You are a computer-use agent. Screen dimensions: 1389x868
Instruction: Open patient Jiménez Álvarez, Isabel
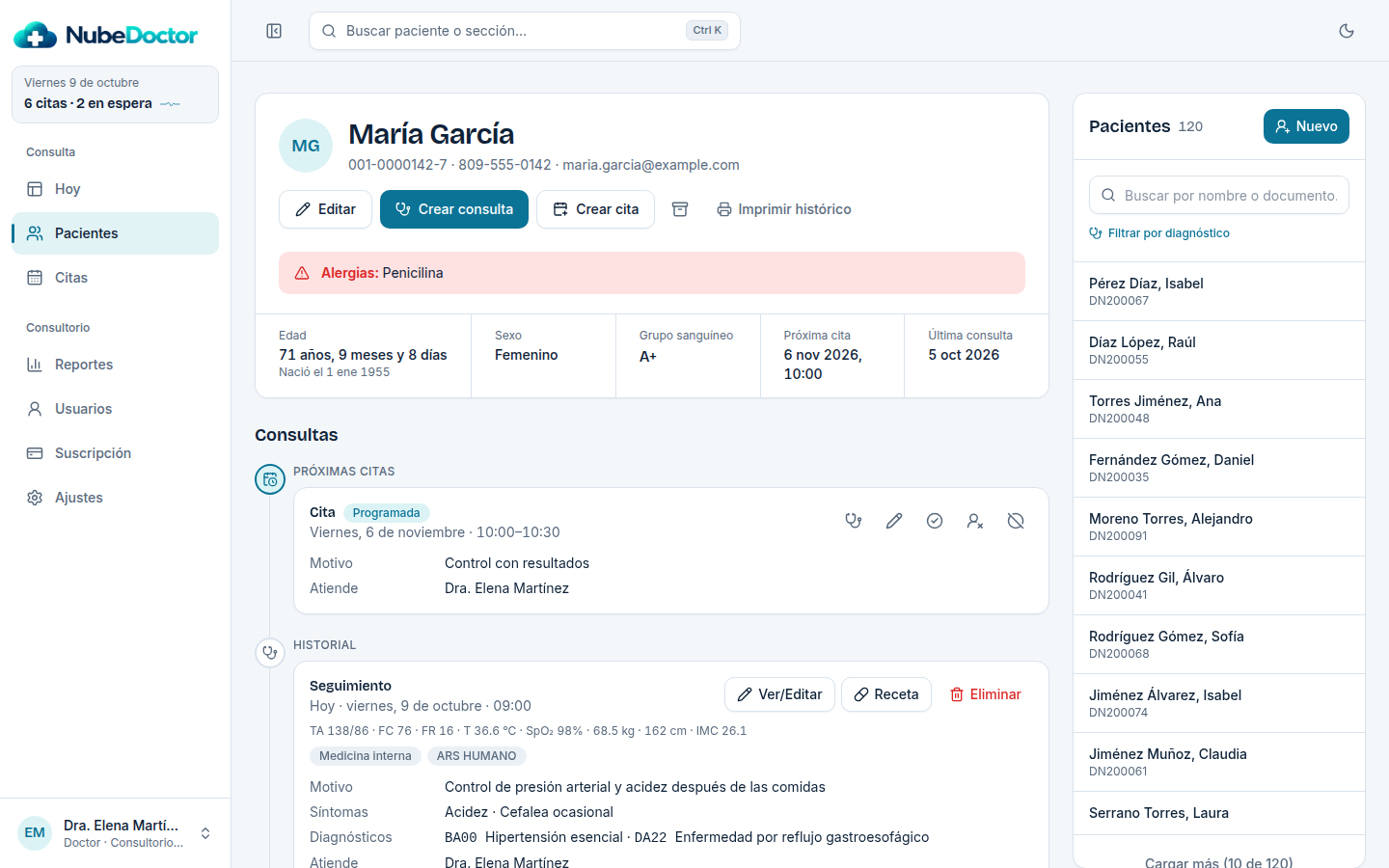[x=1219, y=703]
